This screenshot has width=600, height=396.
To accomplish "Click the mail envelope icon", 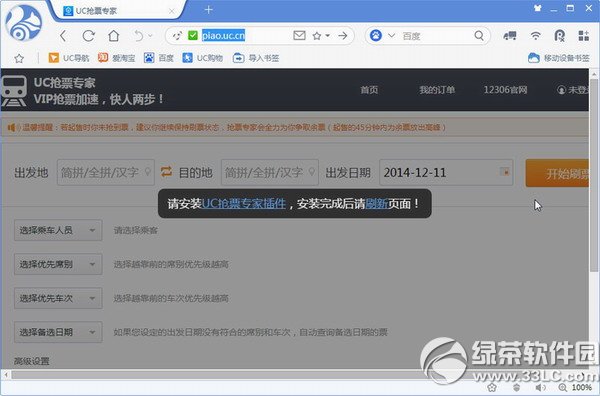I will pos(299,36).
